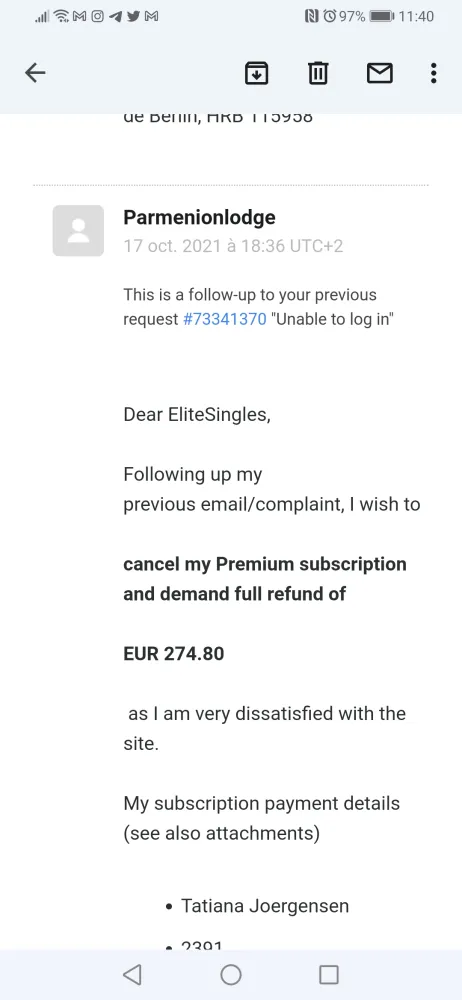Viewport: 462px width, 1000px height.
Task: Tap the date line 17 oct. 2021
Action: [x=233, y=246]
